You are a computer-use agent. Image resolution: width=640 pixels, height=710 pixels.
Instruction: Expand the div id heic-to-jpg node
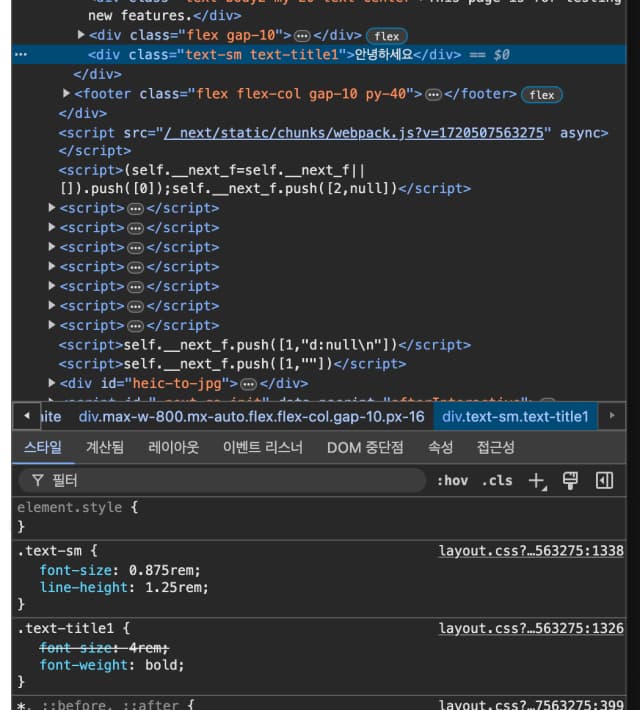[x=52, y=383]
